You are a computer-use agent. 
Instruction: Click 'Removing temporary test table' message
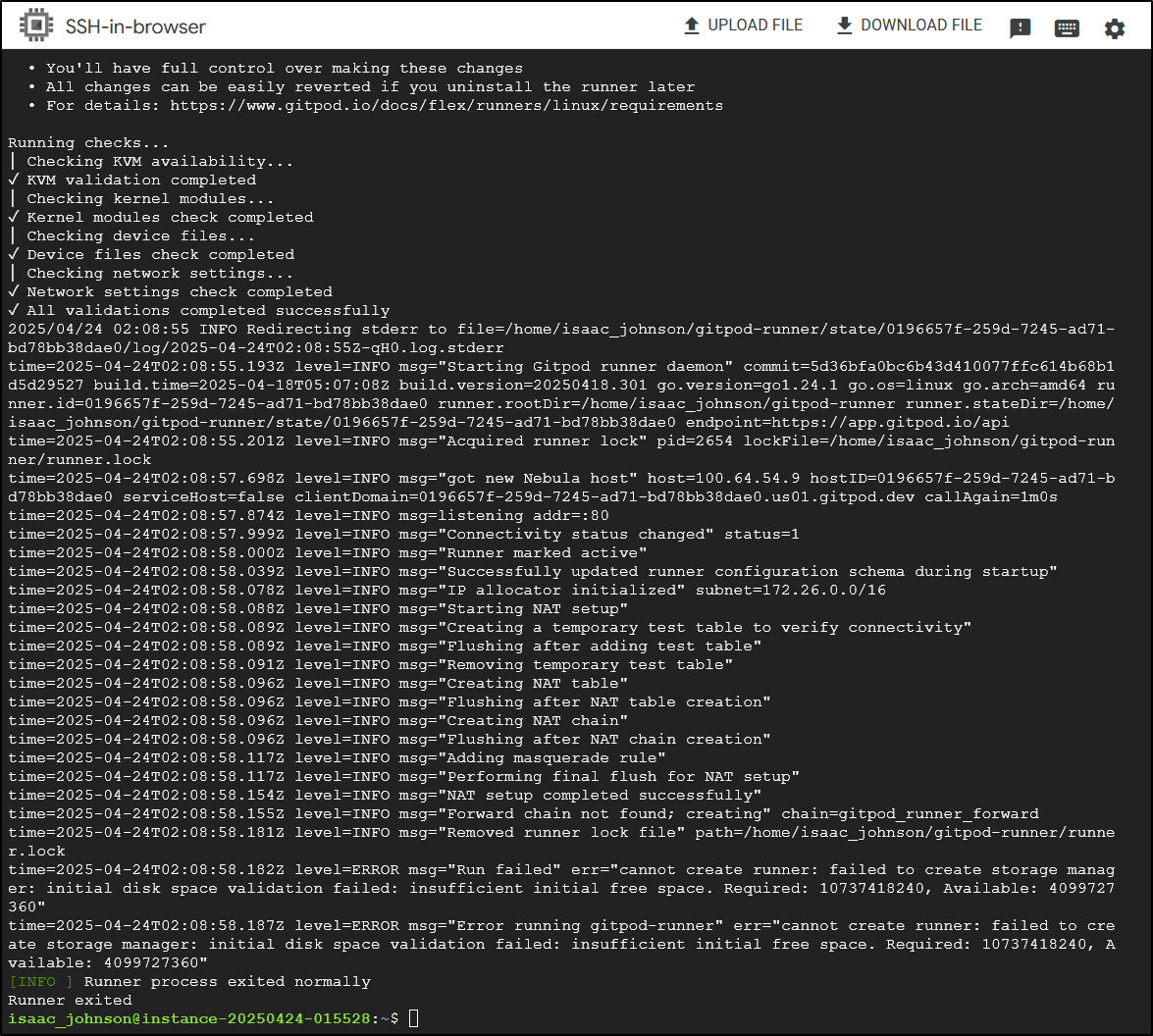coord(585,665)
